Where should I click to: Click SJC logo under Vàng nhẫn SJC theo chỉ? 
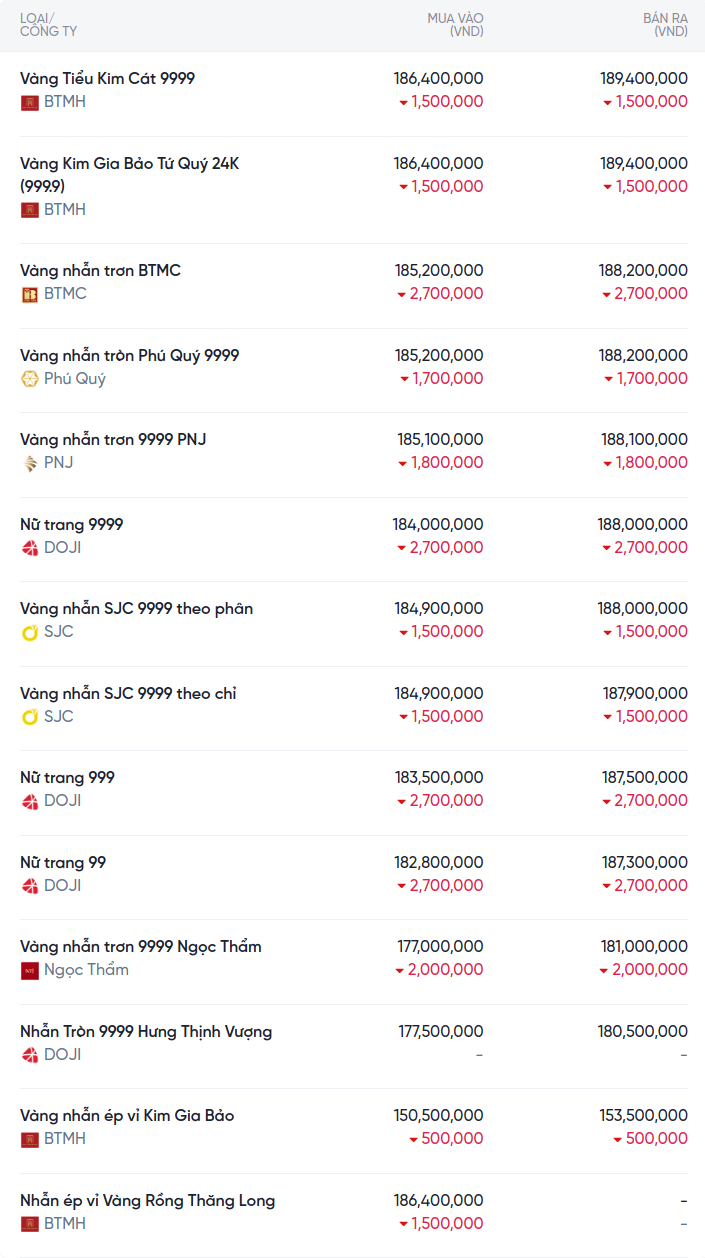30,717
